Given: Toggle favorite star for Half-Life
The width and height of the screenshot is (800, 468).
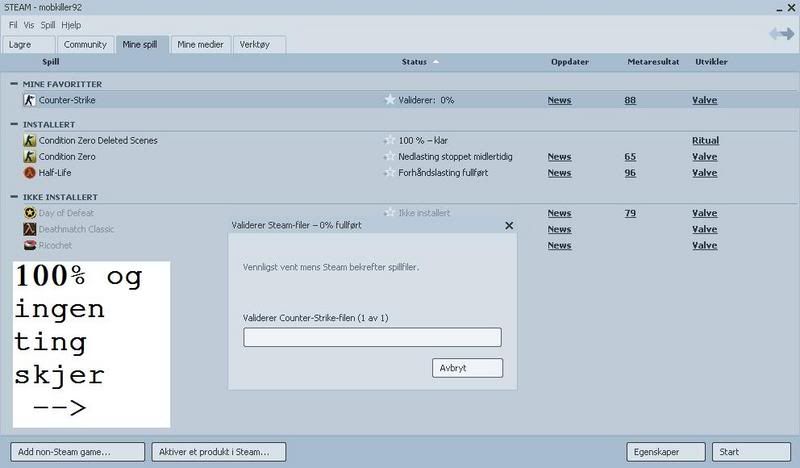Looking at the screenshot, I should click(x=389, y=173).
